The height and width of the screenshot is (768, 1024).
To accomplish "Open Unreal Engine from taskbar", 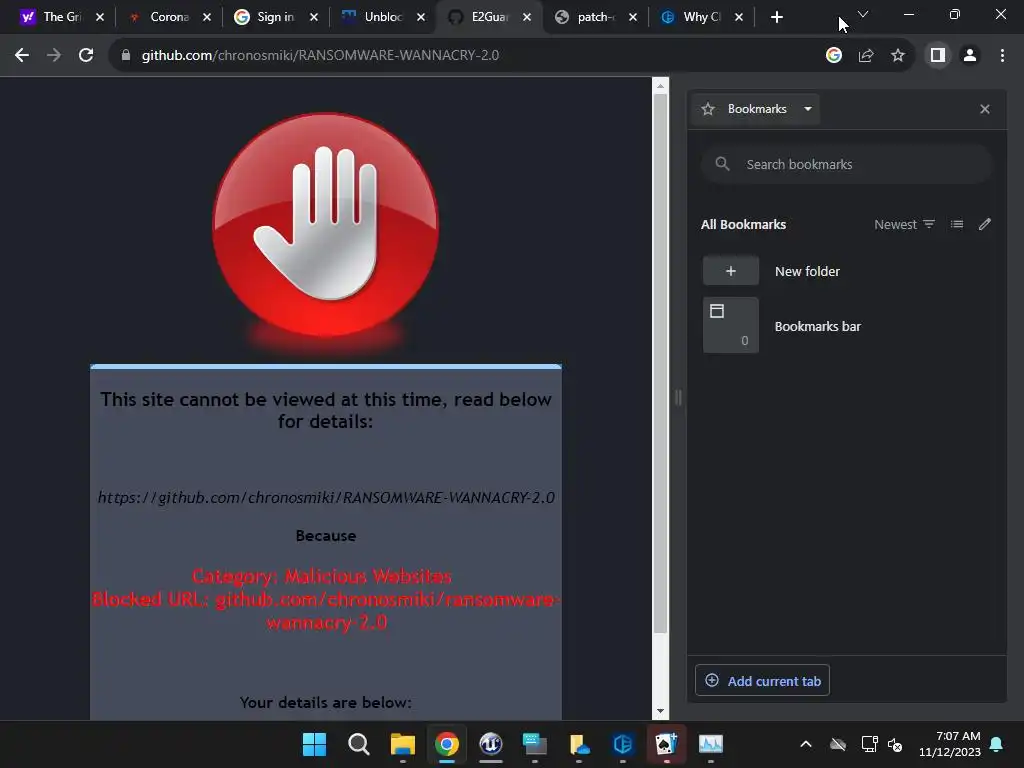I will (490, 744).
